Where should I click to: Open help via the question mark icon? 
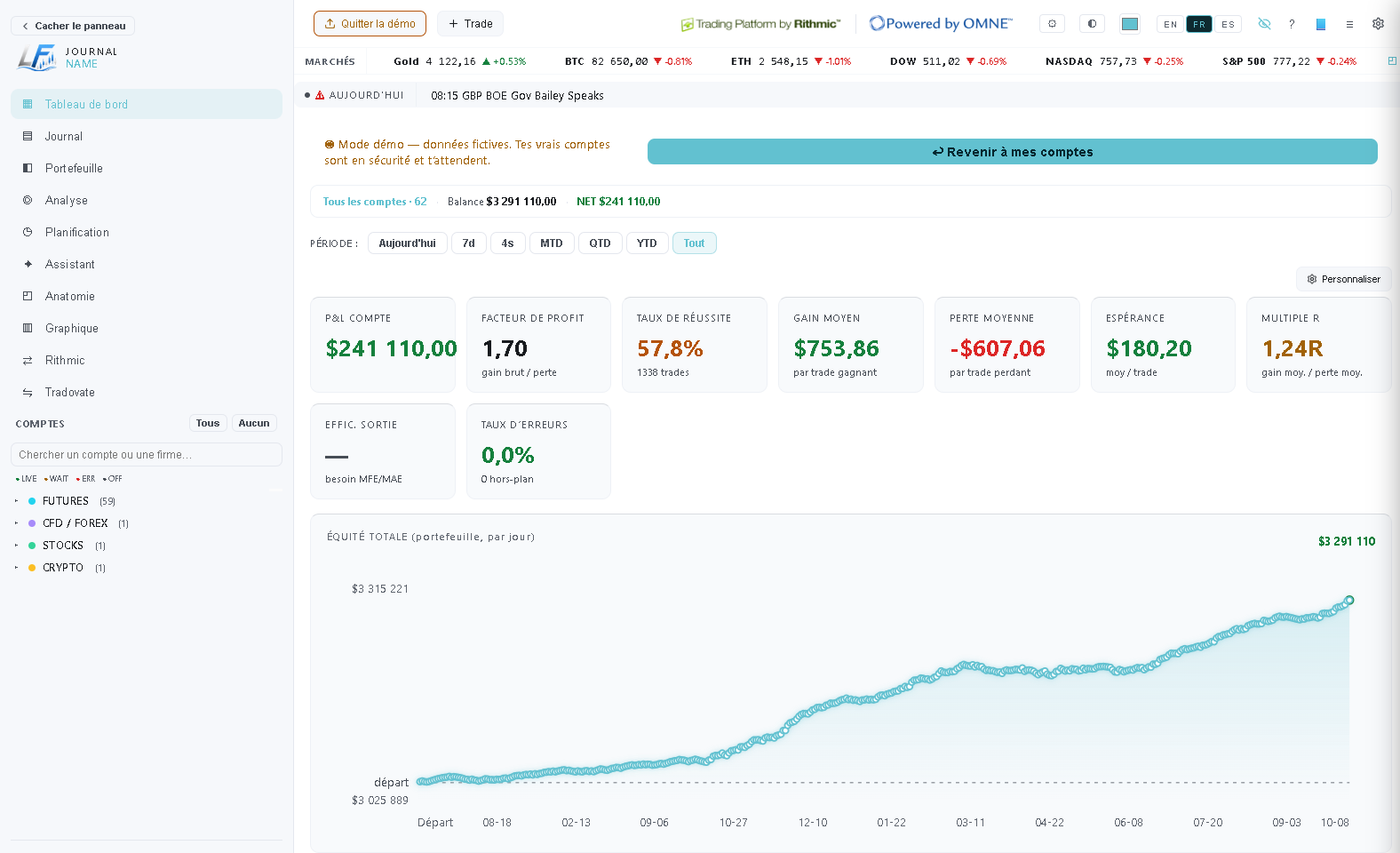[x=1292, y=24]
